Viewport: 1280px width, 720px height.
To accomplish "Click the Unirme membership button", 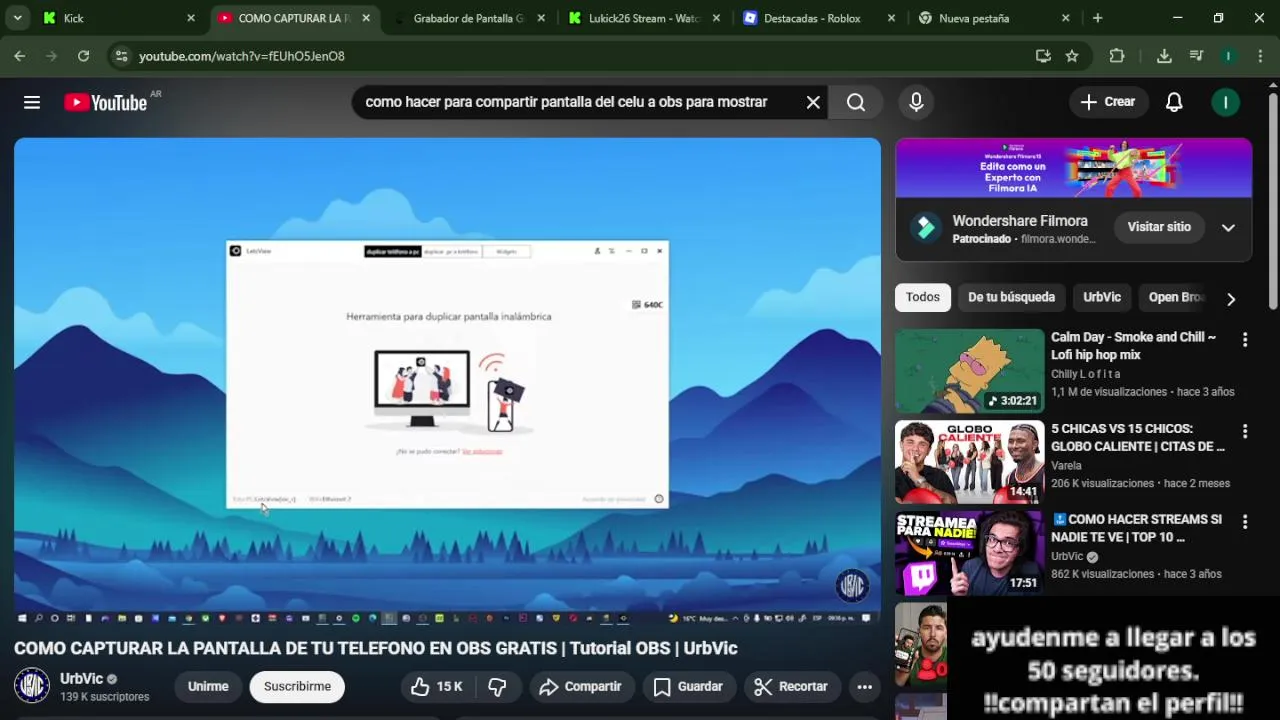I will [x=208, y=686].
